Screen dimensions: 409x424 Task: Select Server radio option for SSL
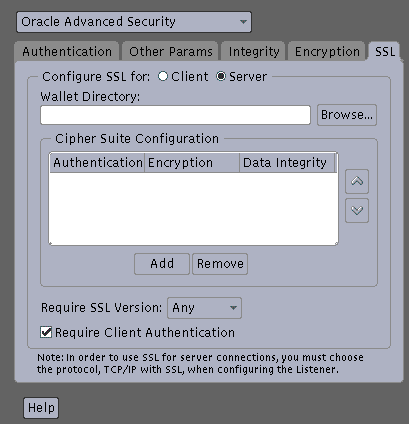click(x=220, y=76)
